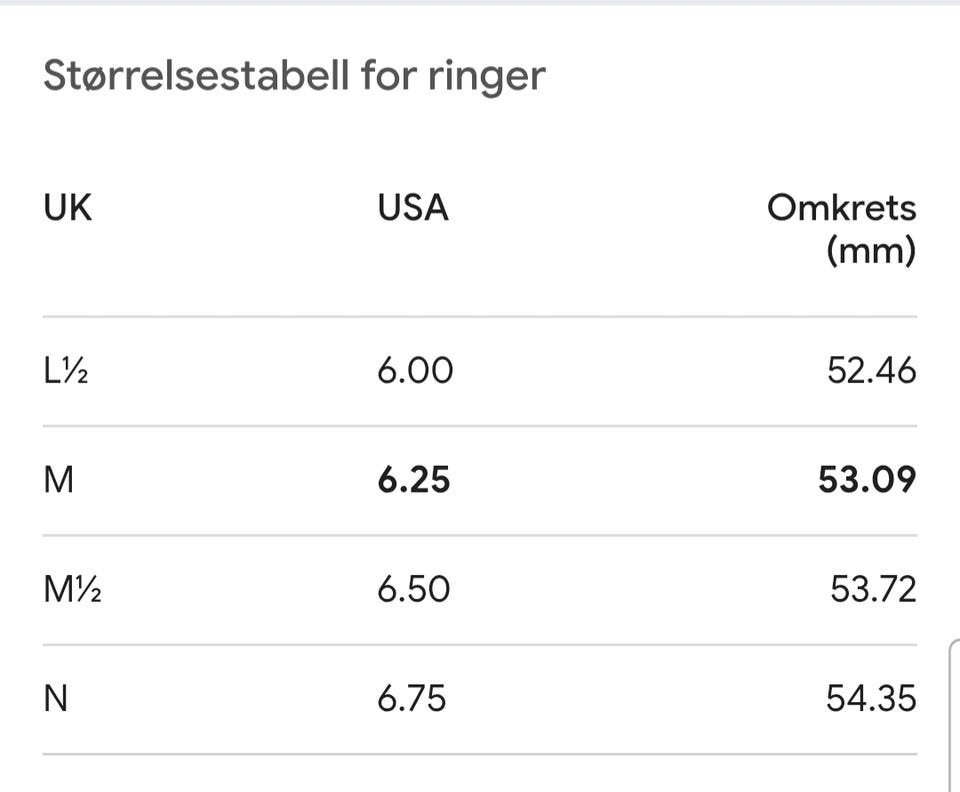The width and height of the screenshot is (960, 792).
Task: Select the M½ UK size cell
Action: pyautogui.click(x=72, y=589)
